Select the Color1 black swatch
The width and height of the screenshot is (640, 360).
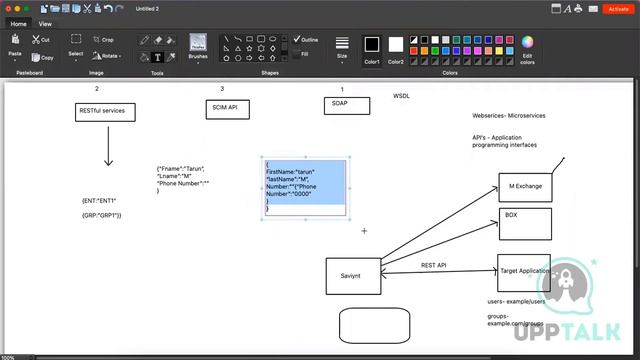click(372, 44)
